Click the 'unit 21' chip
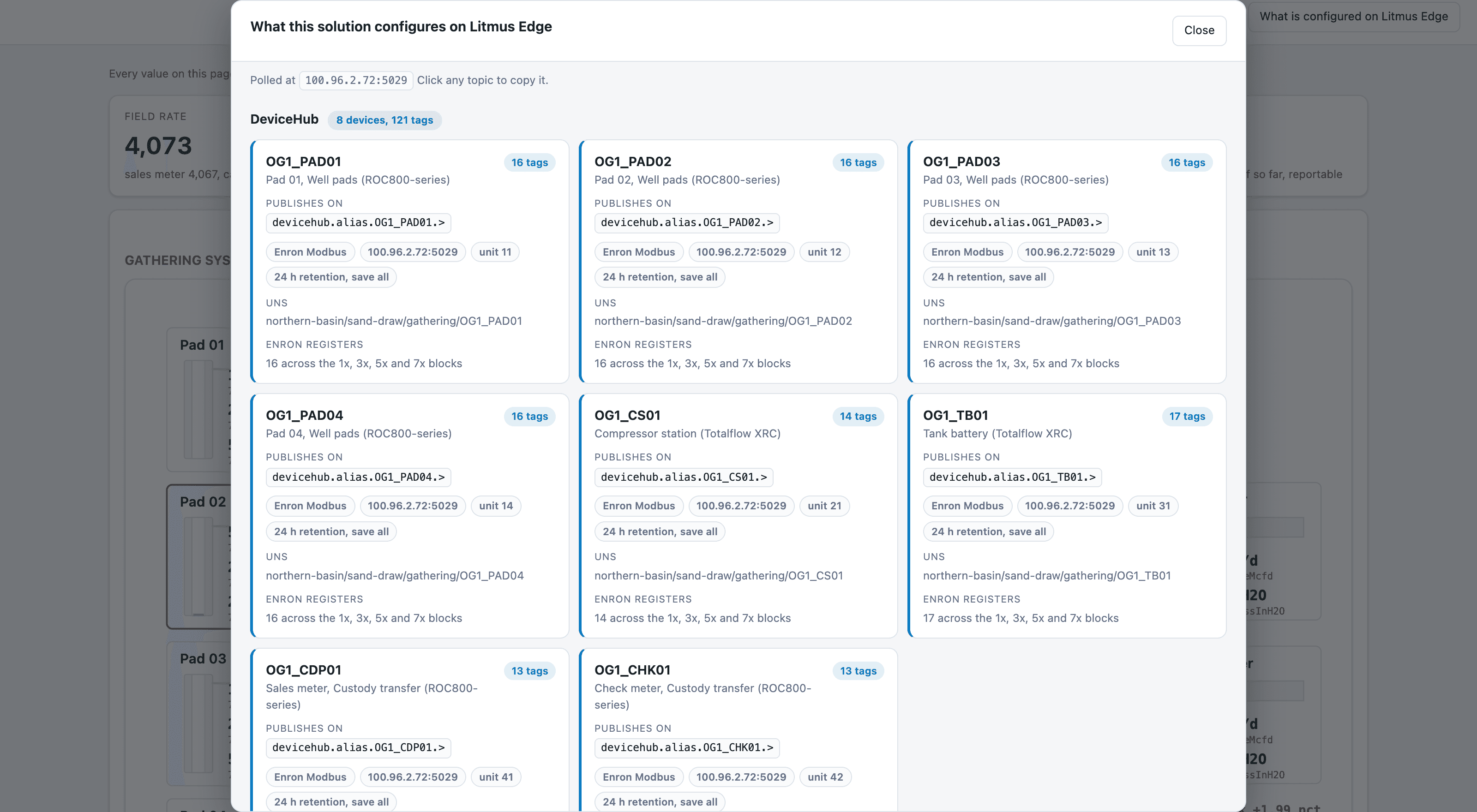The height and width of the screenshot is (812, 1477). (824, 505)
